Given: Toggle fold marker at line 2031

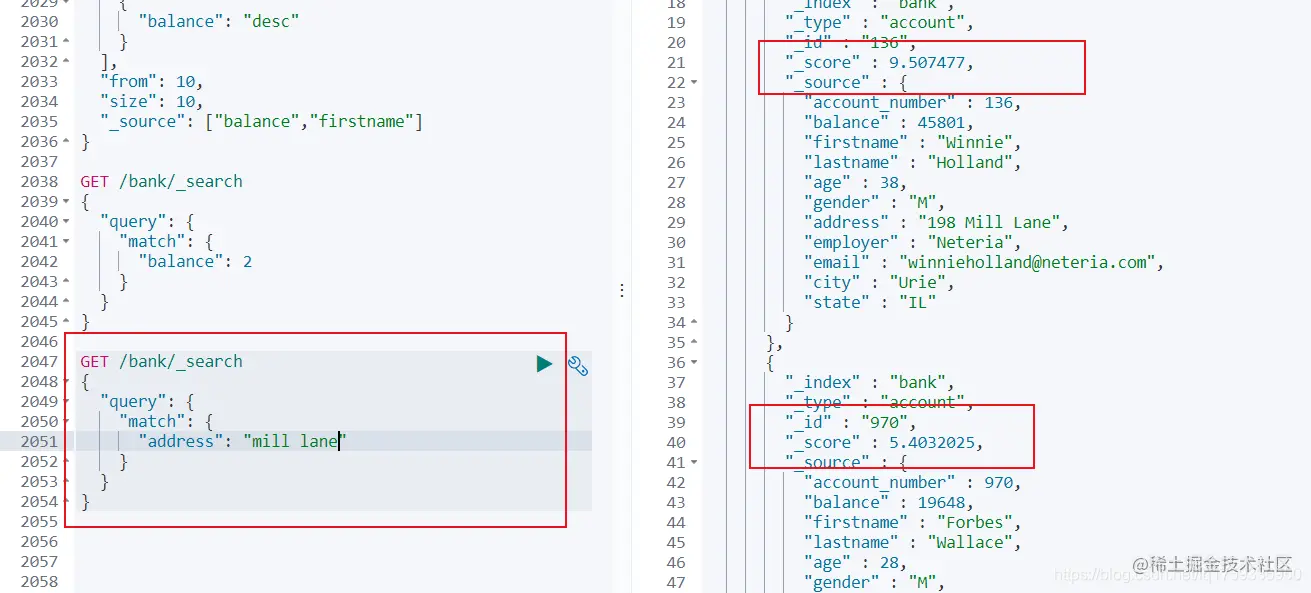Looking at the screenshot, I should (x=66, y=42).
